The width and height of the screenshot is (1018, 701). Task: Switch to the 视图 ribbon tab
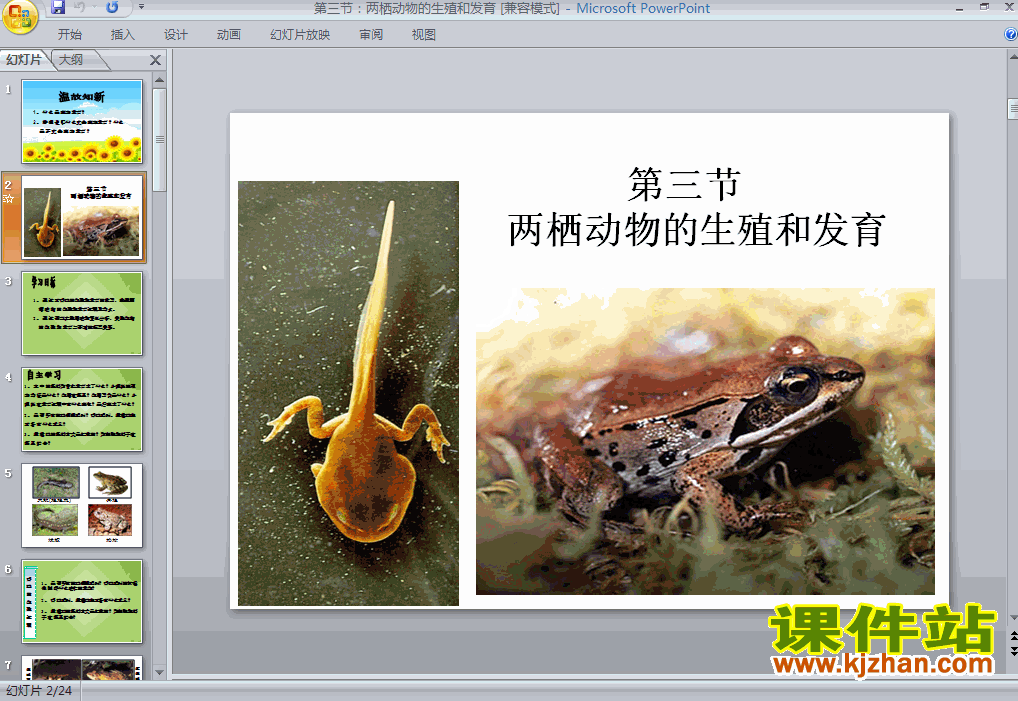coord(424,34)
